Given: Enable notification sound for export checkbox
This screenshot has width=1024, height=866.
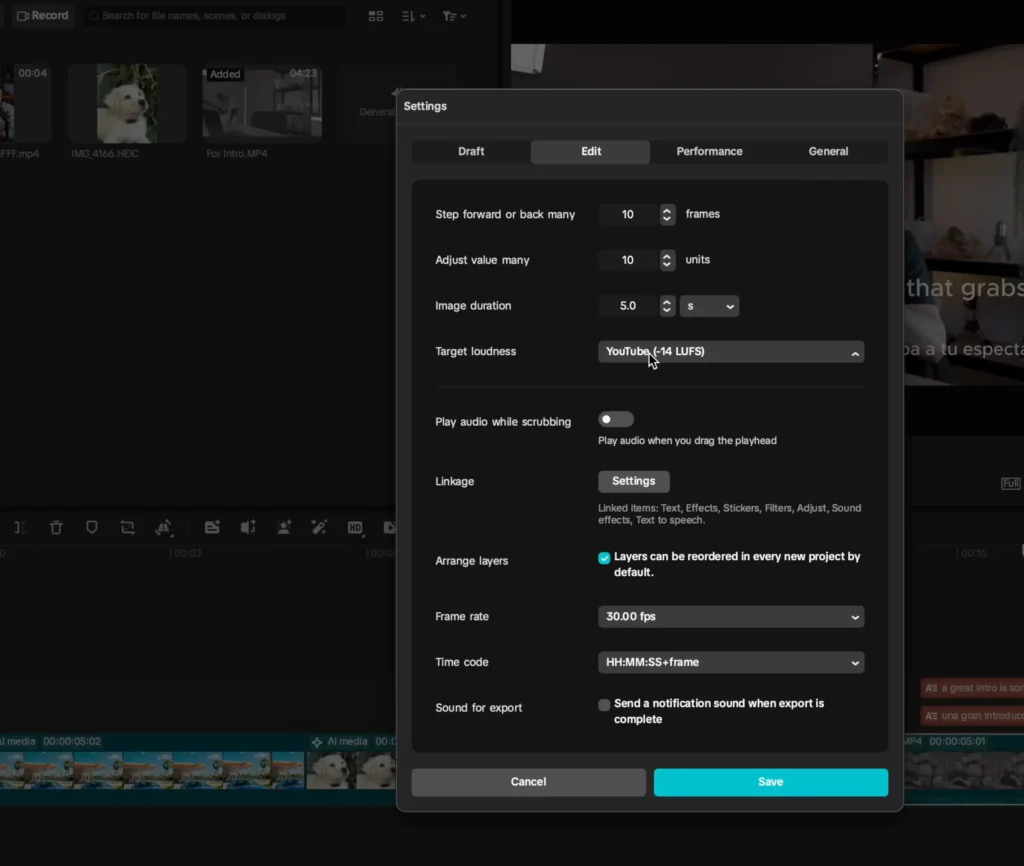Looking at the screenshot, I should (x=604, y=705).
